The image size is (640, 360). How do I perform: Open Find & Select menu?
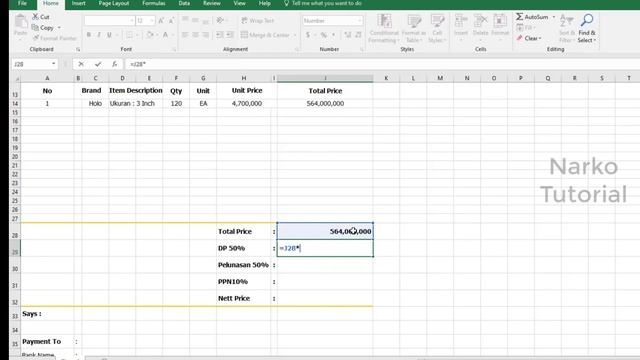point(587,28)
